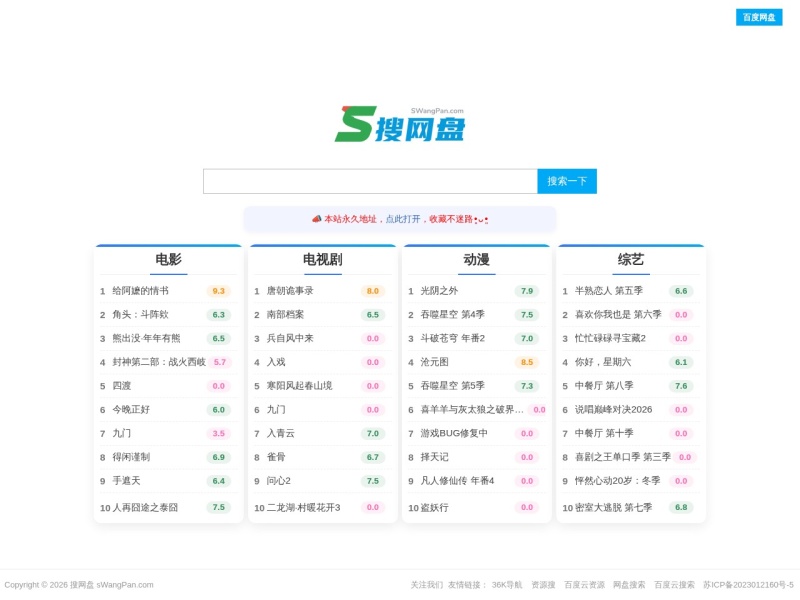Viewport: 800px width, 600px height.
Task: Open variety show 忙忙碌碌寻宝藏2
Action: (x=610, y=338)
